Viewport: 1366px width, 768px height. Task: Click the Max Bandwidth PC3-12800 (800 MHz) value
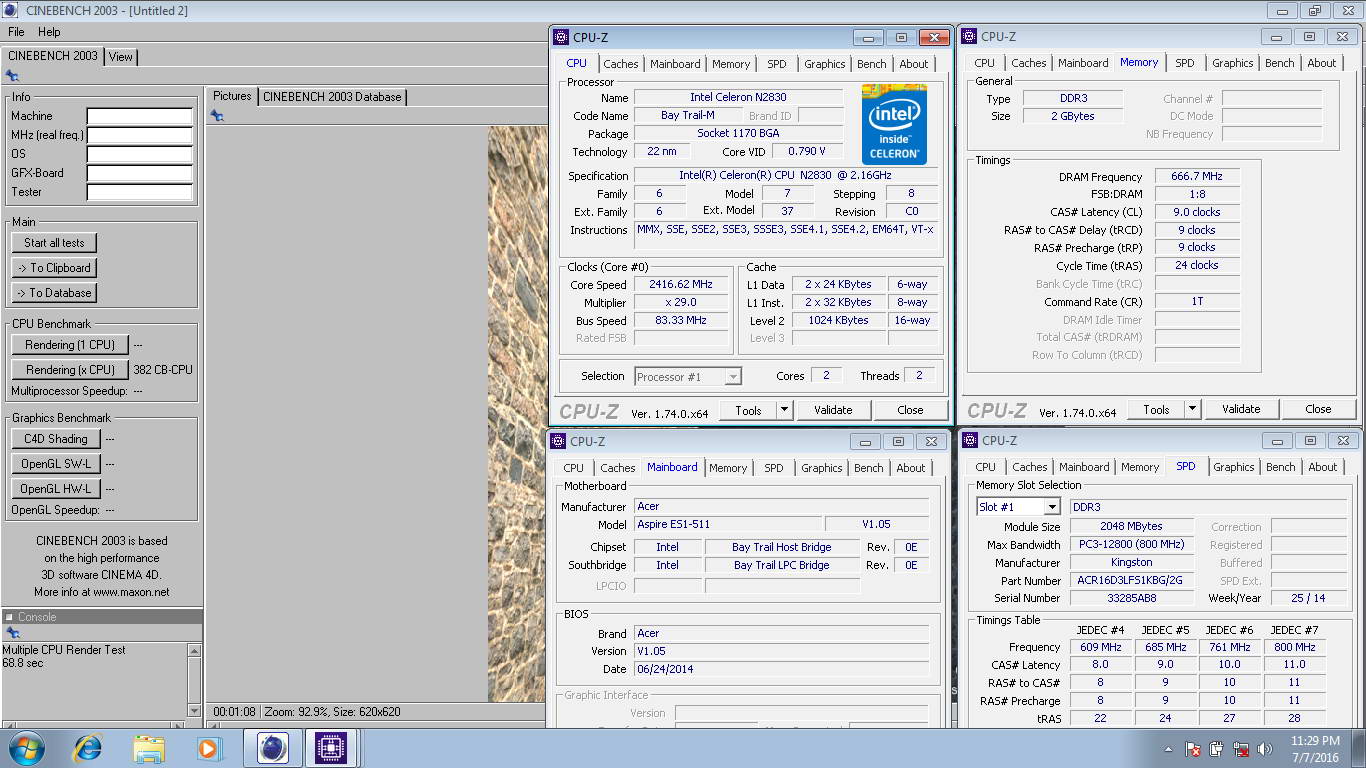pyautogui.click(x=1132, y=544)
